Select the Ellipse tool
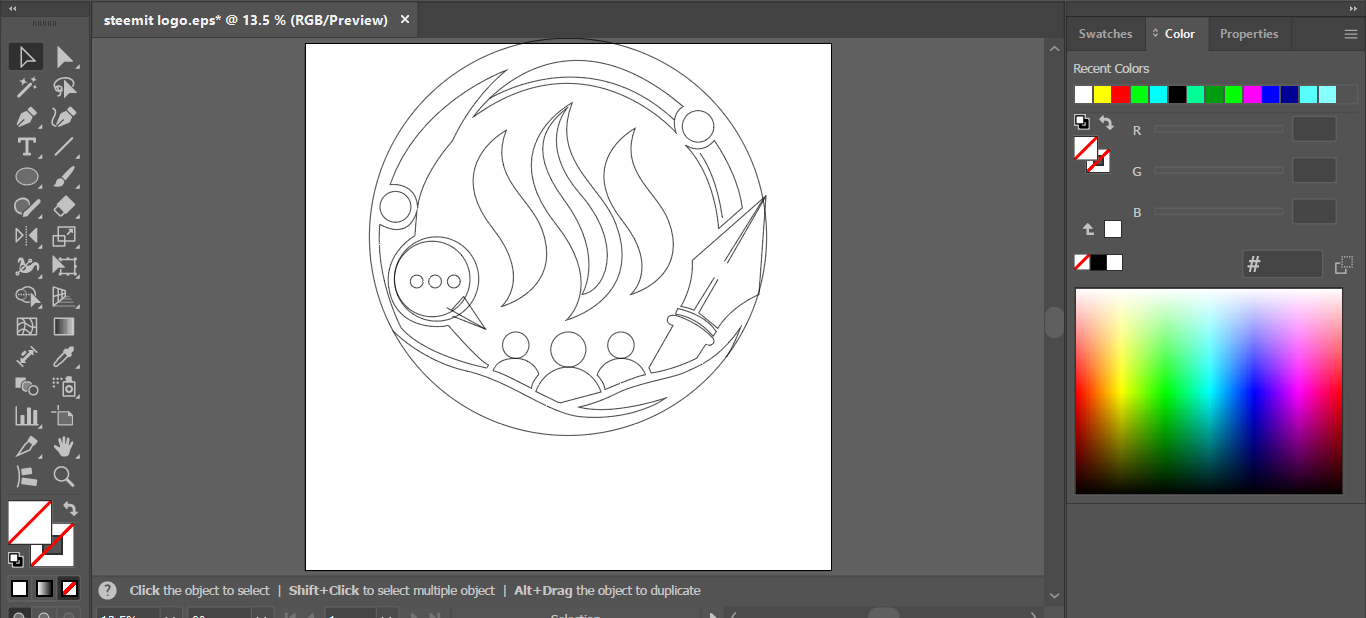 tap(27, 177)
